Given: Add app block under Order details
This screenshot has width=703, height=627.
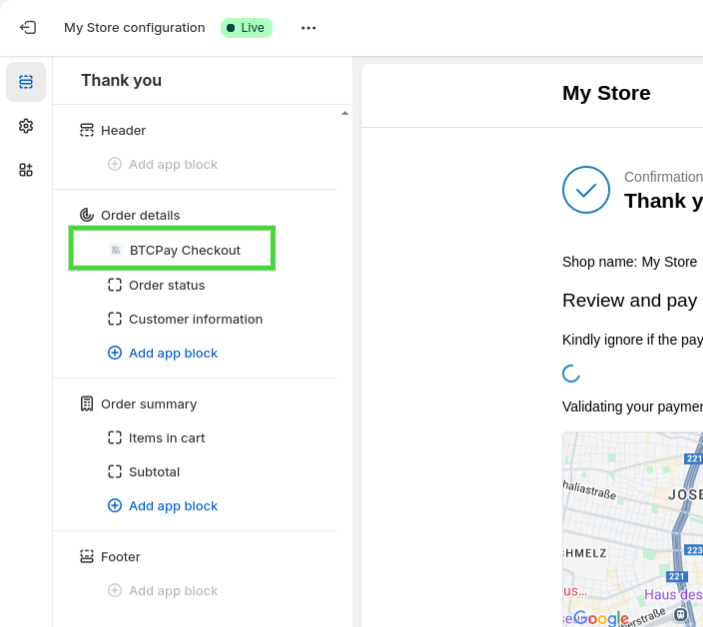Looking at the screenshot, I should [x=173, y=353].
